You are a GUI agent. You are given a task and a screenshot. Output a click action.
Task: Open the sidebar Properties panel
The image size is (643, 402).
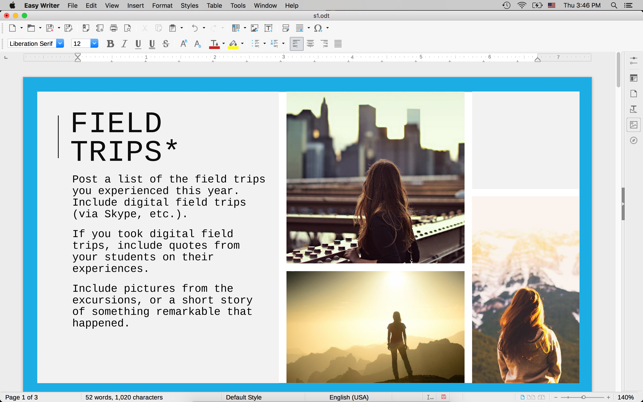(633, 78)
